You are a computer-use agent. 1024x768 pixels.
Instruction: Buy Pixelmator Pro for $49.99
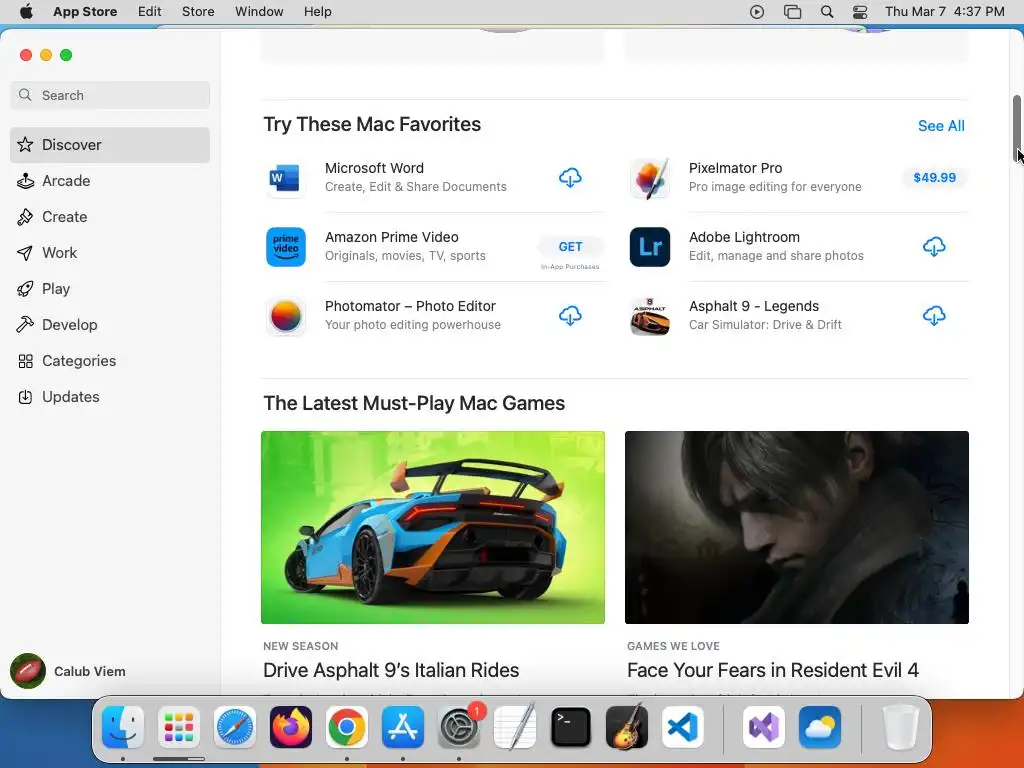point(935,178)
